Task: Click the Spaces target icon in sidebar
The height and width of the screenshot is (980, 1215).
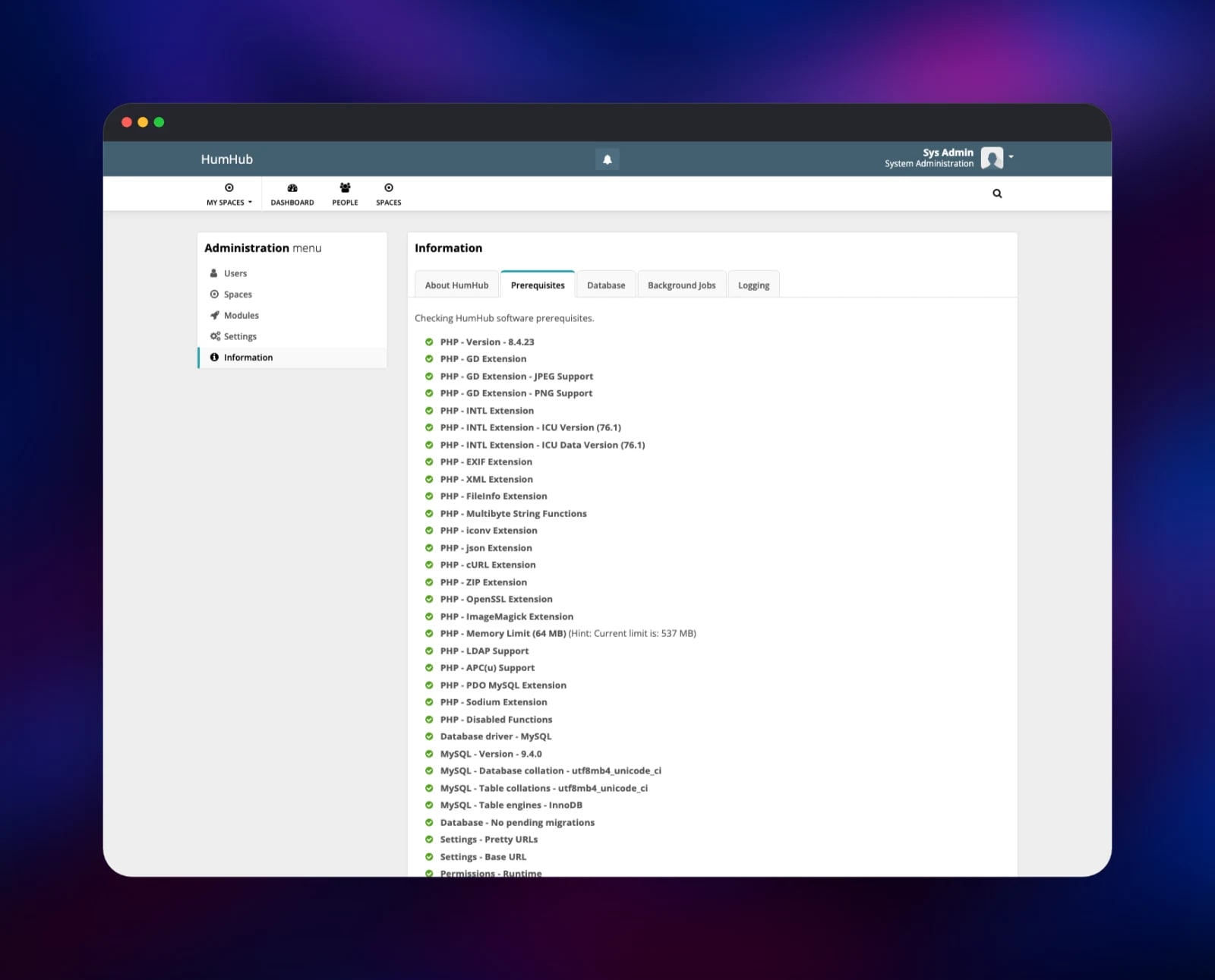Action: (x=214, y=295)
